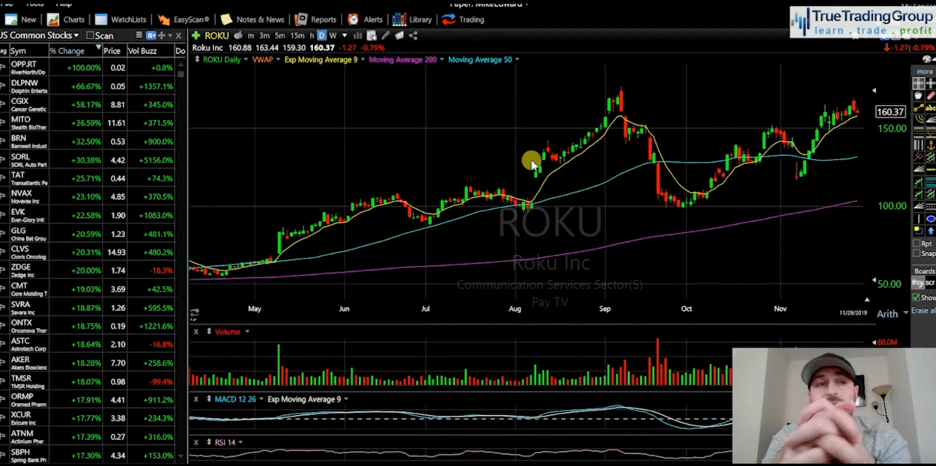936x466 pixels.
Task: Open the Volume indicator dropdown
Action: (247, 332)
